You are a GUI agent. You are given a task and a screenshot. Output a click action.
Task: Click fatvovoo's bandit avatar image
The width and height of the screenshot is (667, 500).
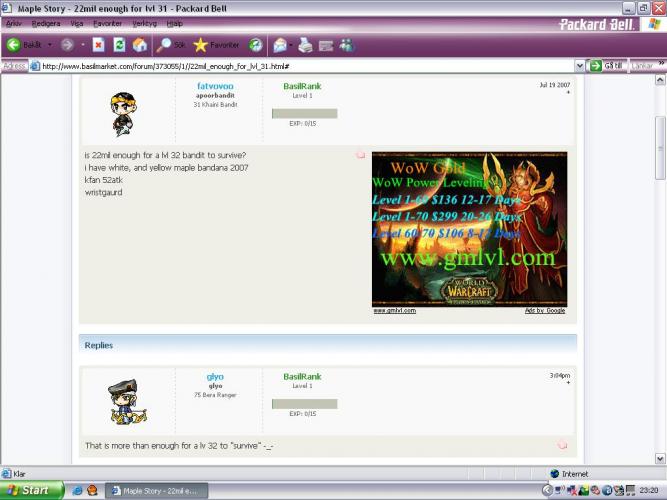click(x=124, y=114)
